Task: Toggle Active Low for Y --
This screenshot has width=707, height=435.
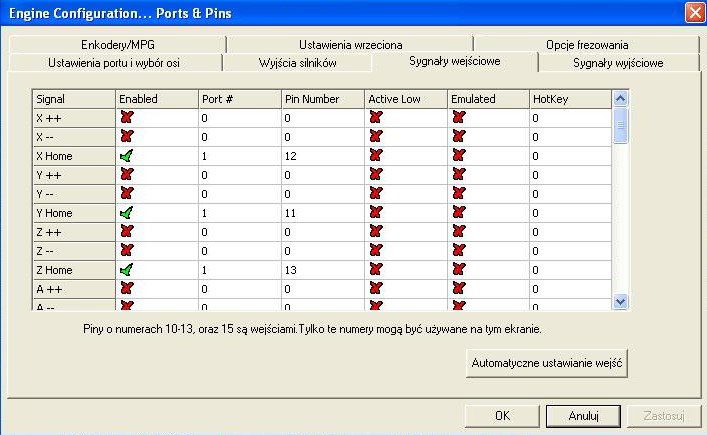Action: pyautogui.click(x=376, y=193)
